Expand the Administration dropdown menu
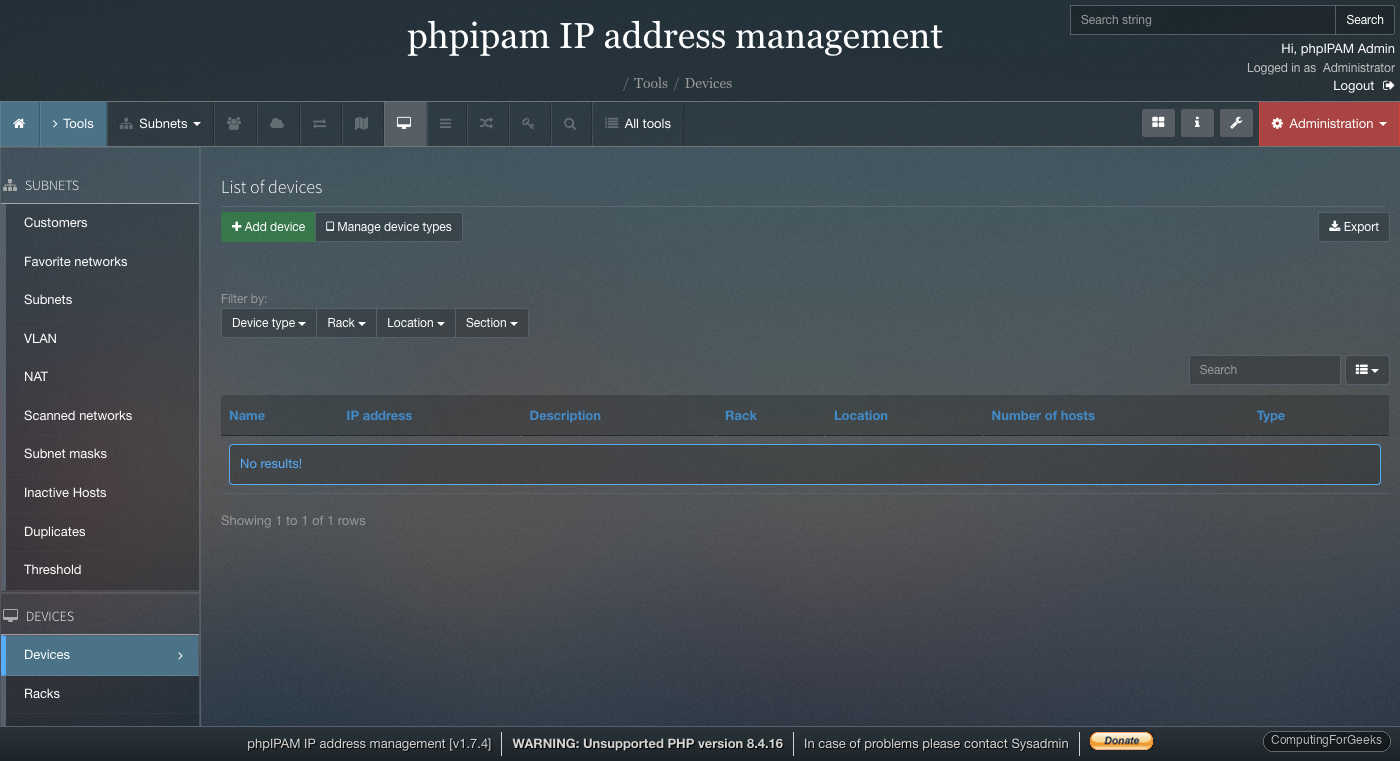The width and height of the screenshot is (1400, 761). 1328,123
